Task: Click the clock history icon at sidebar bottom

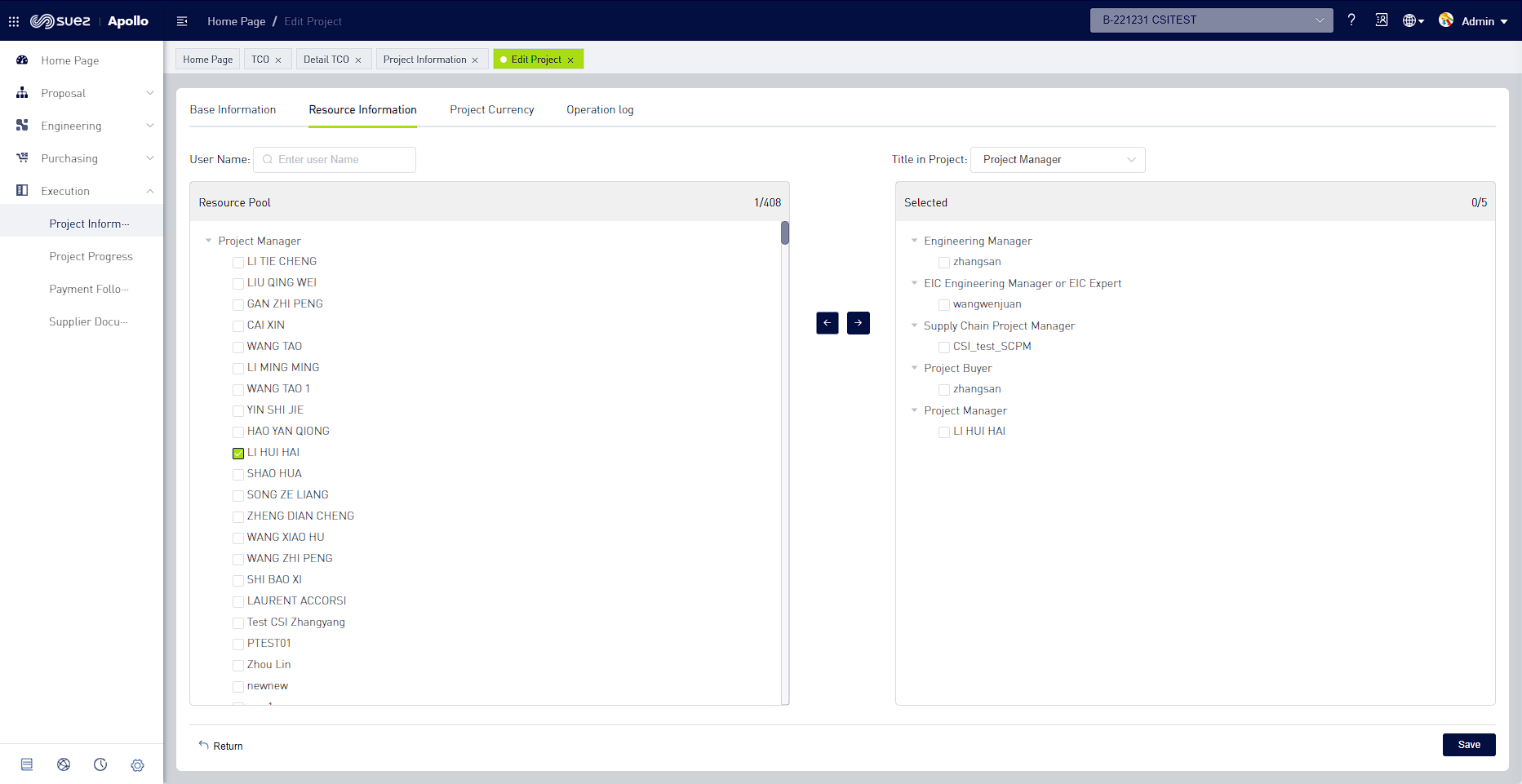Action: pos(100,764)
